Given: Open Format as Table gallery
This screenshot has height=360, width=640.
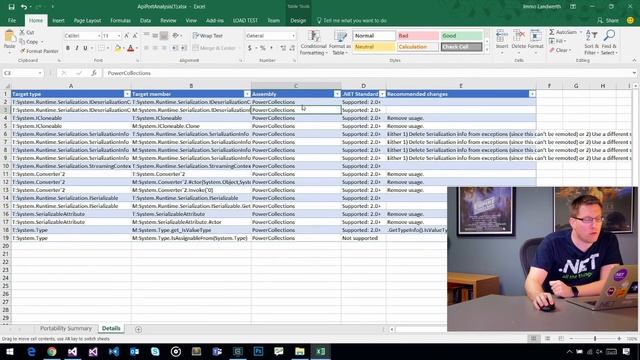Looking at the screenshot, I should point(340,42).
